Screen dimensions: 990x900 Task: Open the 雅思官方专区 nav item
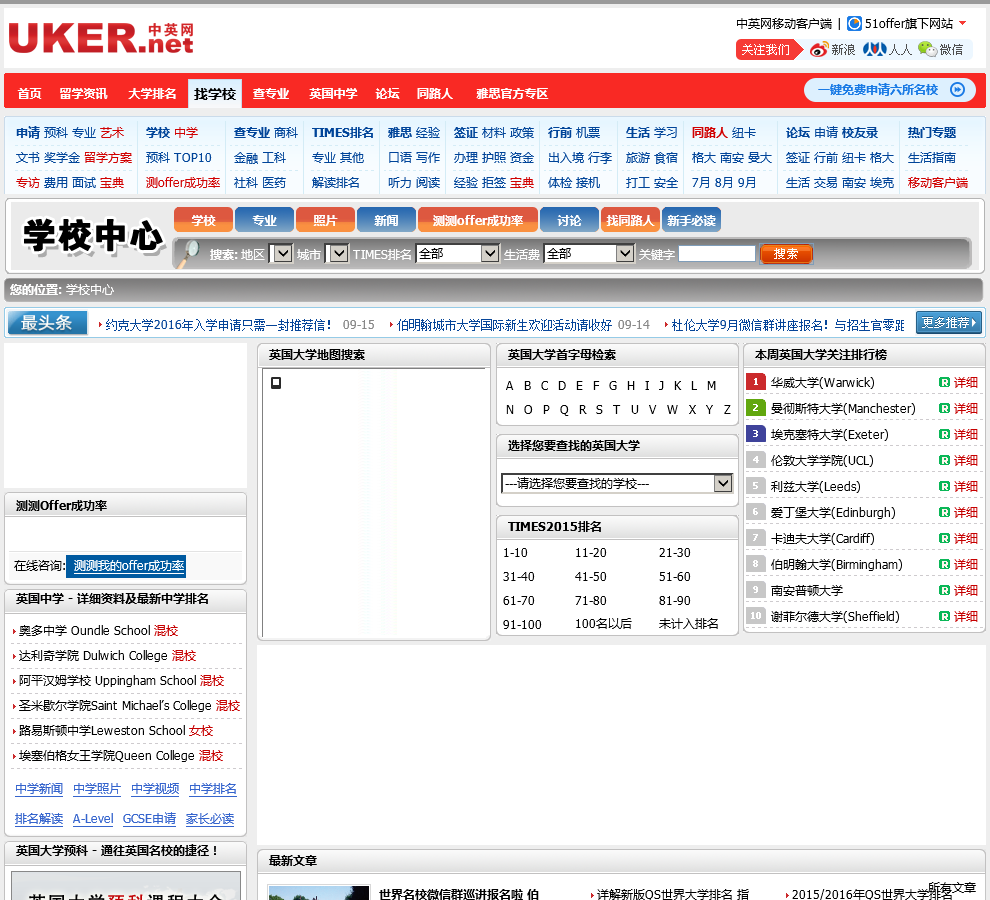coord(512,93)
